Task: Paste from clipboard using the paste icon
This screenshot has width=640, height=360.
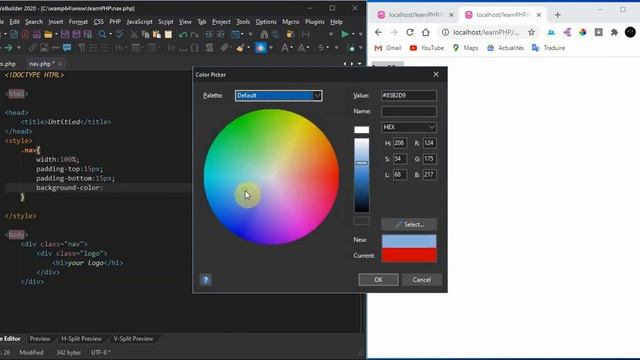Action: 157,34
